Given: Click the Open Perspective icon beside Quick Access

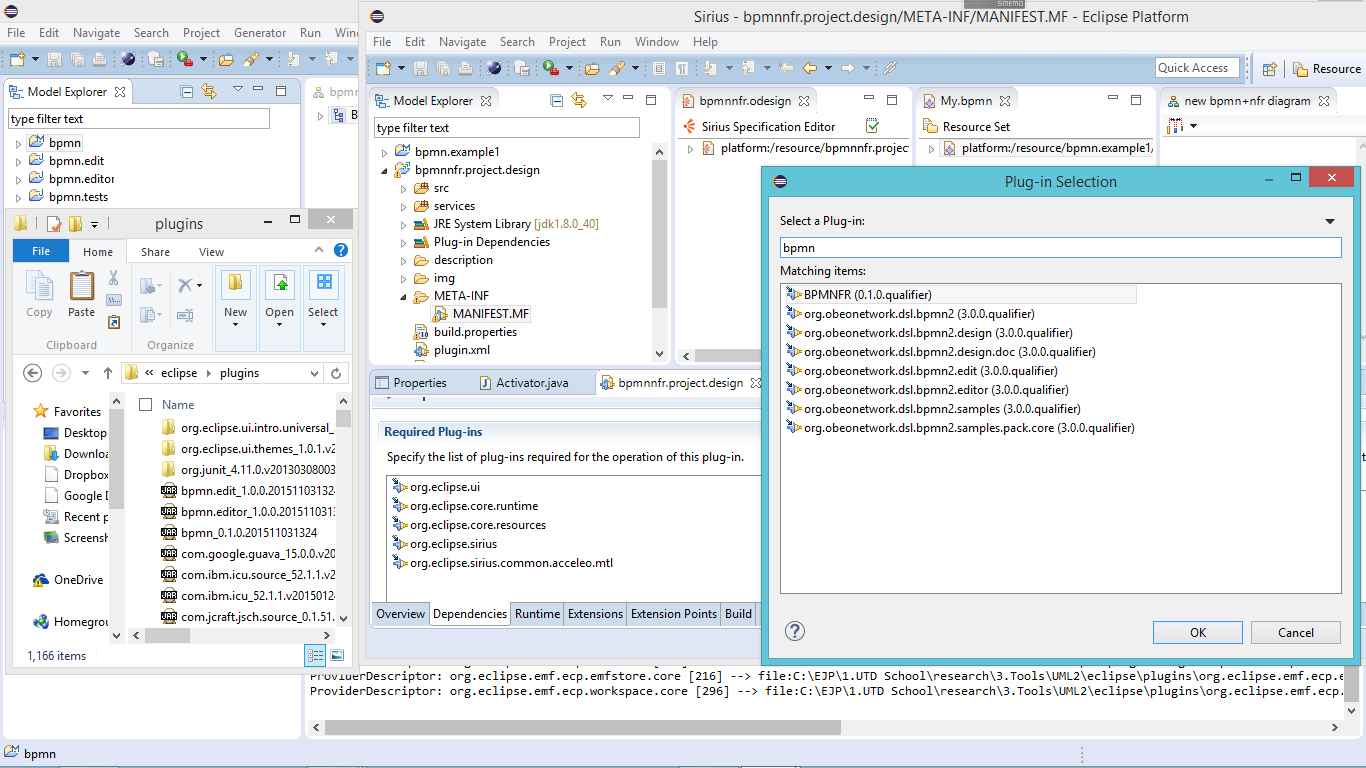Looking at the screenshot, I should coord(1269,69).
